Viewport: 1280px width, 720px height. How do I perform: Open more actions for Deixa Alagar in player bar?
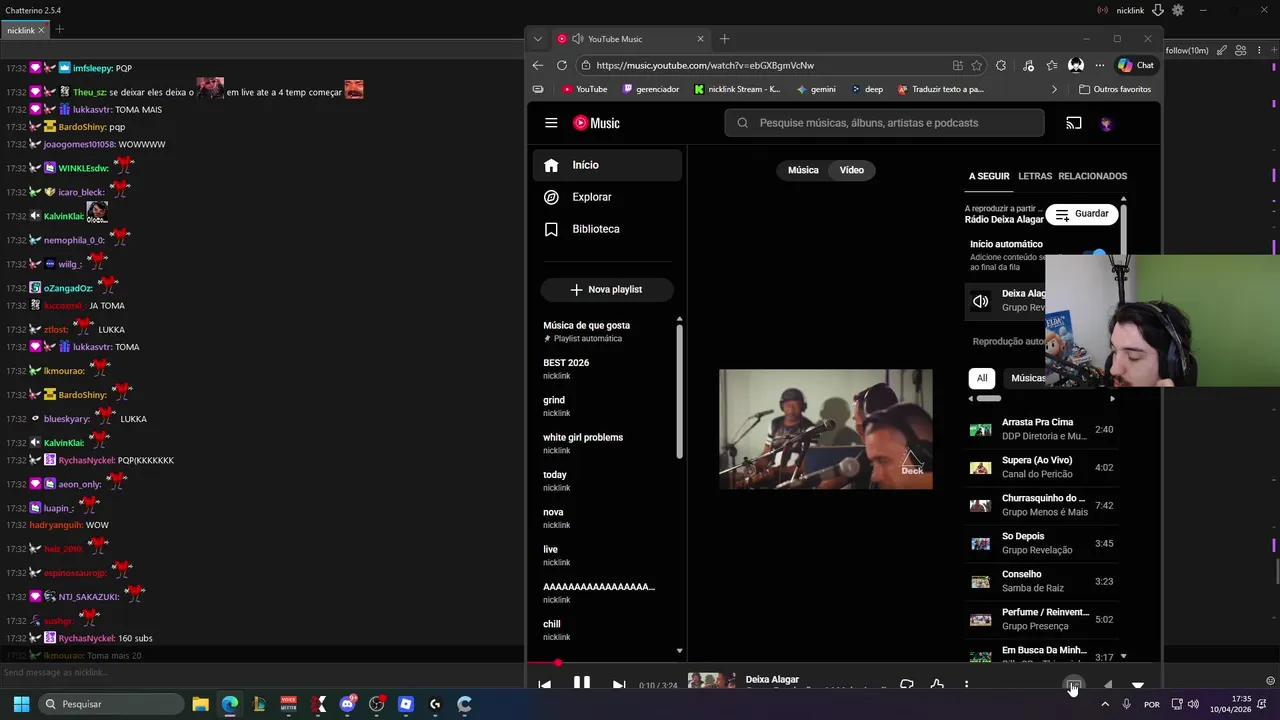coord(967,685)
